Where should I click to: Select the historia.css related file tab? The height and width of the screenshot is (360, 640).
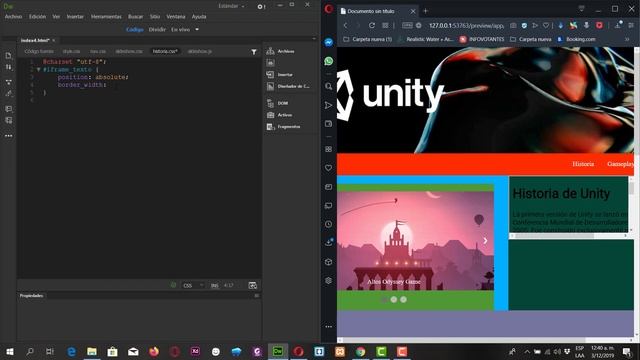tap(165, 51)
